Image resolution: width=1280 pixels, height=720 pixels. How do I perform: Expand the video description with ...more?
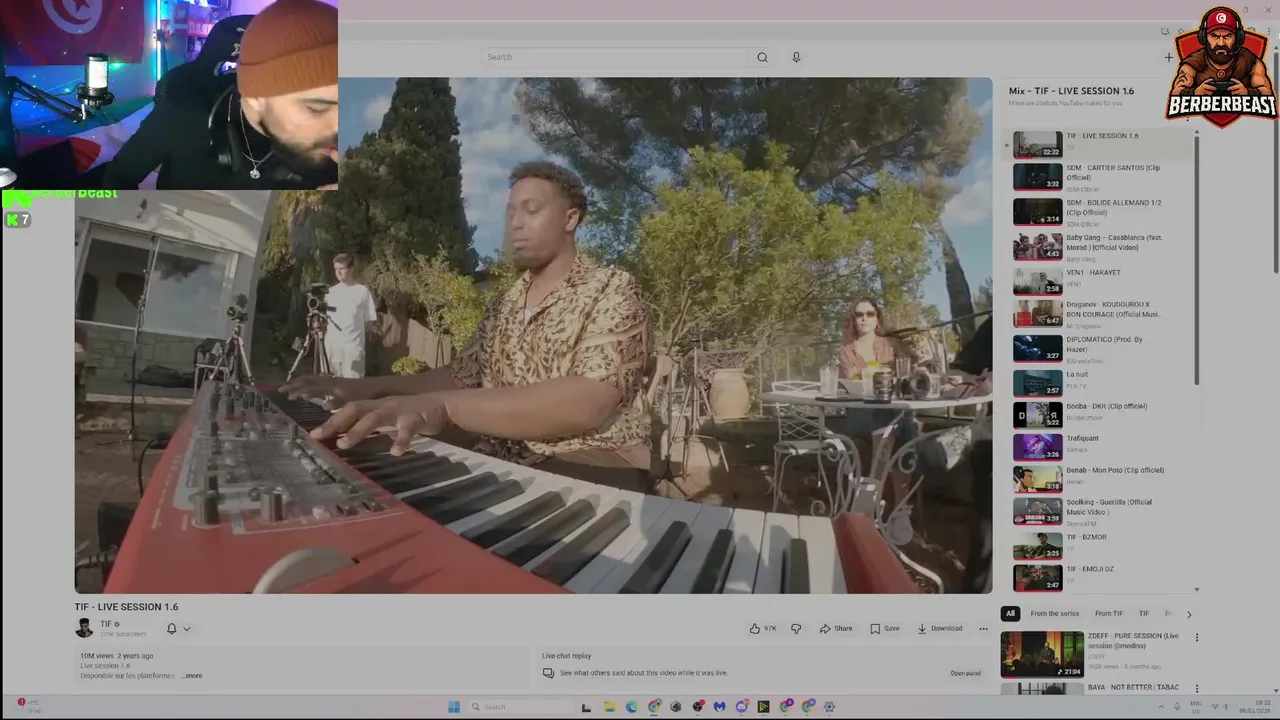tap(192, 676)
